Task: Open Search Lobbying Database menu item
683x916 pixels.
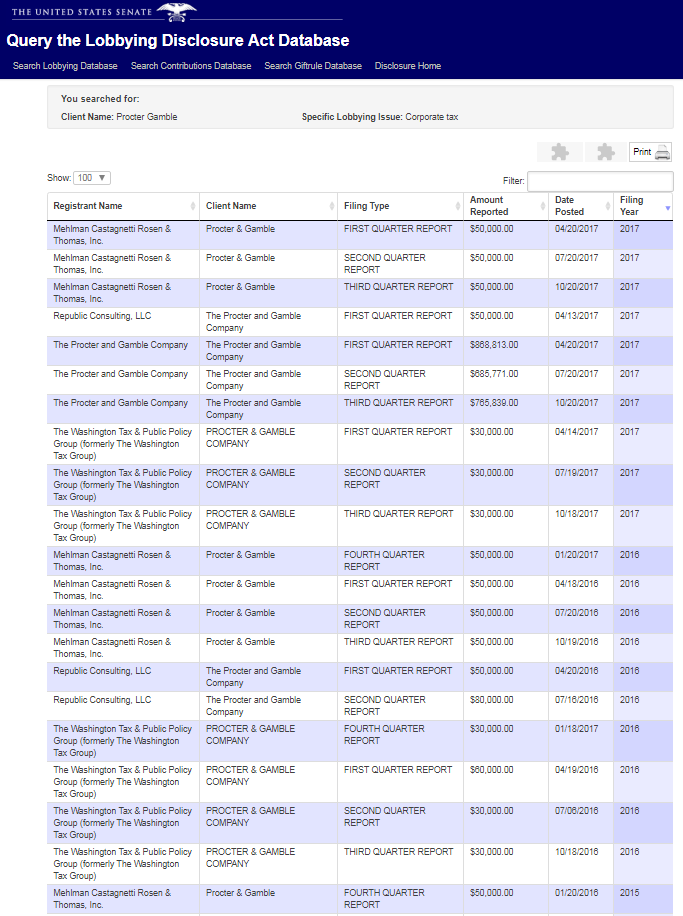Action: click(x=65, y=66)
